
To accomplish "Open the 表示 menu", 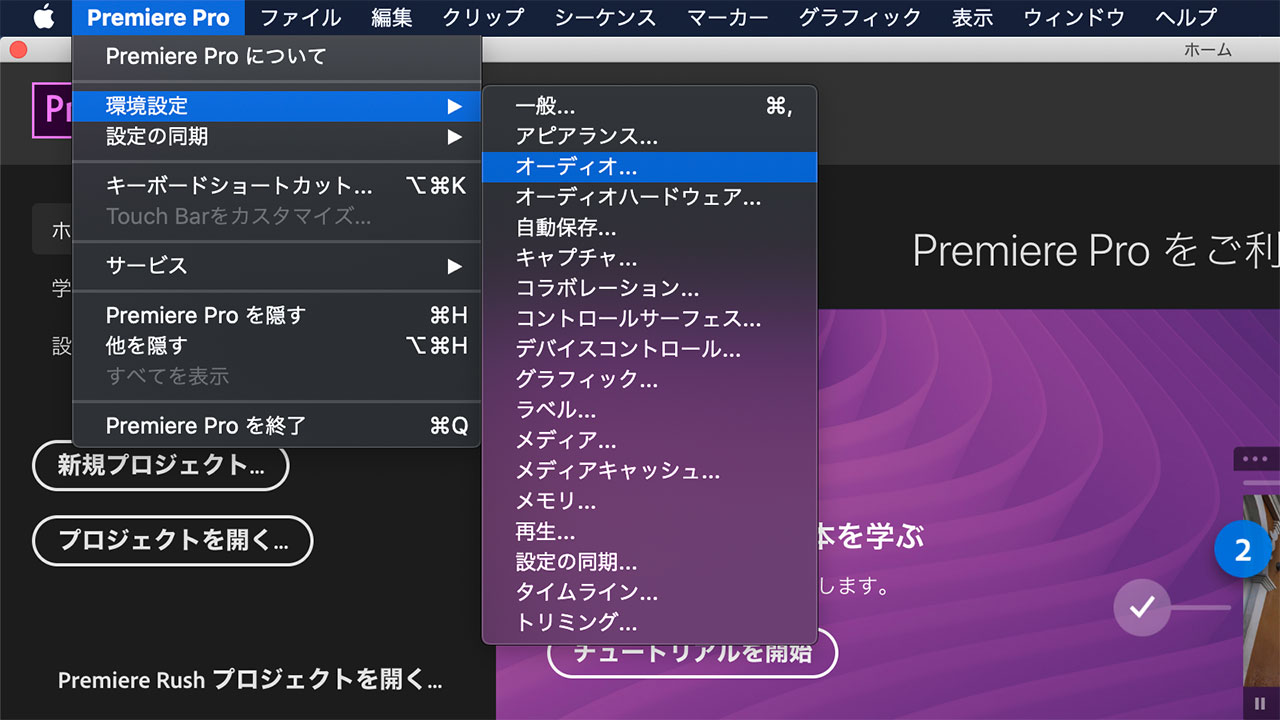I will [972, 17].
